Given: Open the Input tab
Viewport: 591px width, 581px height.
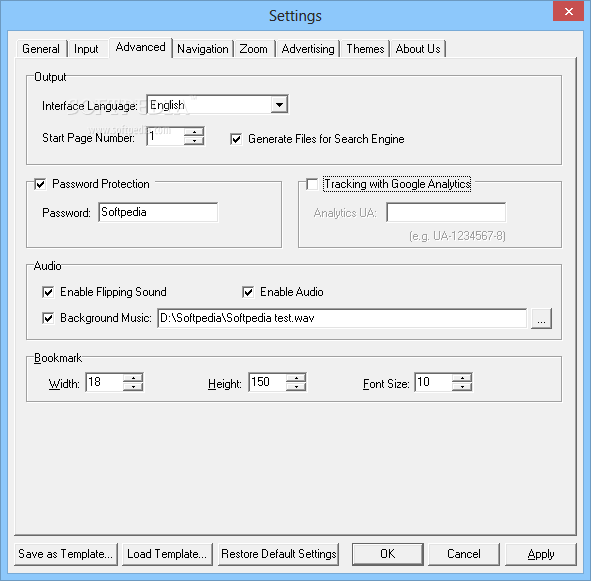Looking at the screenshot, I should [x=87, y=49].
